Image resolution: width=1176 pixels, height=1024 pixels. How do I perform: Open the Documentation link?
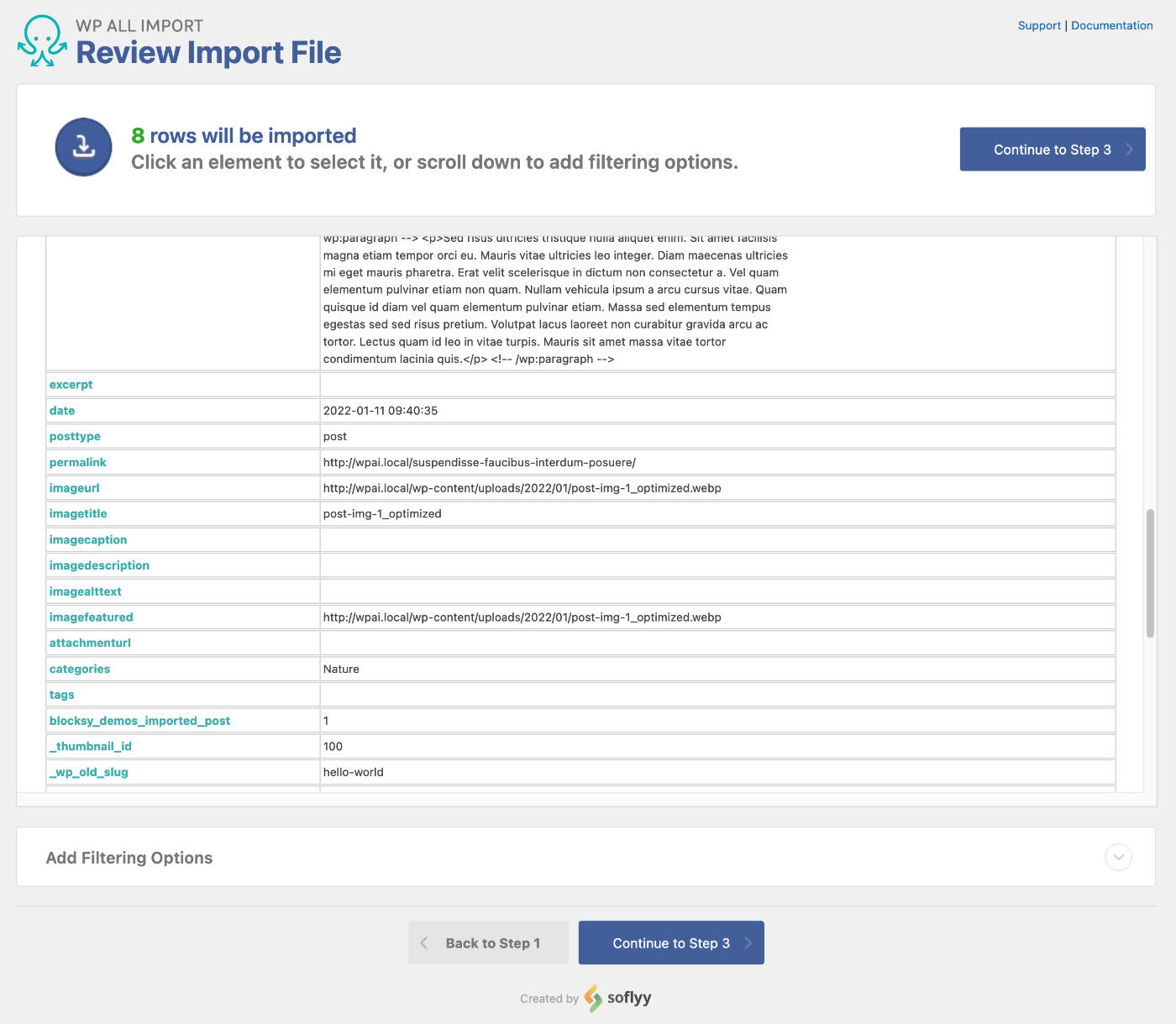pos(1111,25)
